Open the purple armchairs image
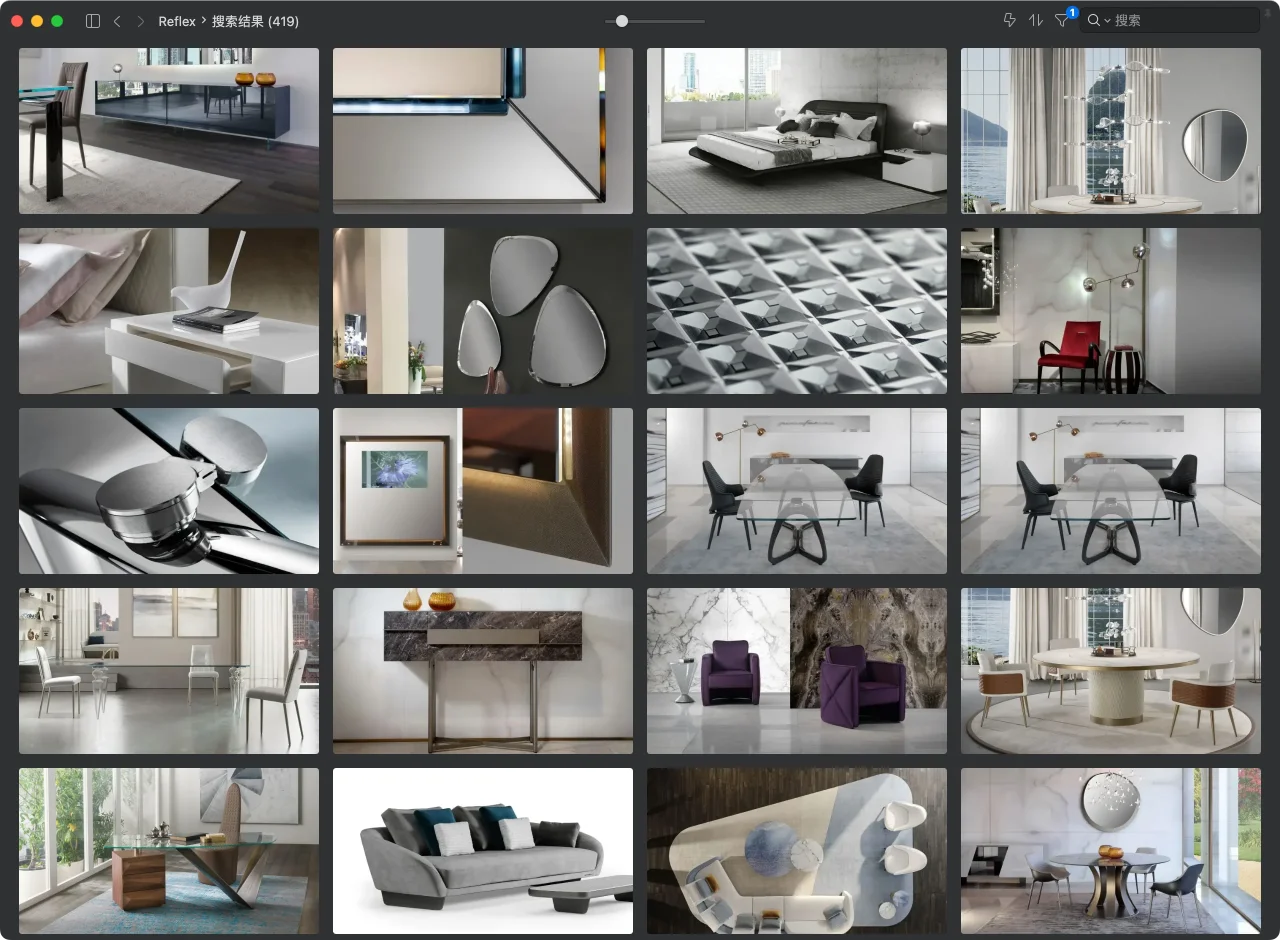Image resolution: width=1280 pixels, height=940 pixels. point(797,671)
